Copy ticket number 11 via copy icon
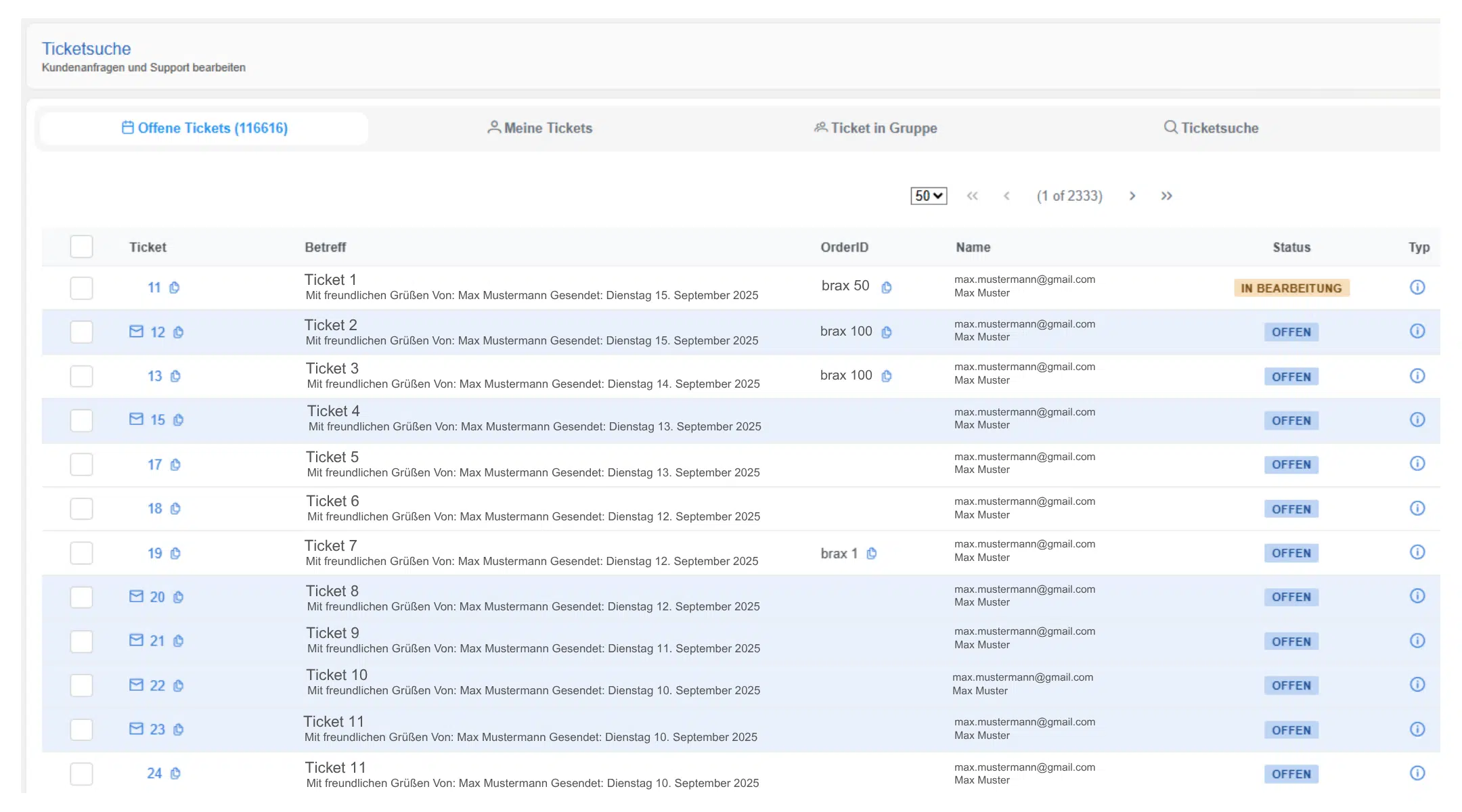The height and width of the screenshot is (812, 1462). point(174,288)
